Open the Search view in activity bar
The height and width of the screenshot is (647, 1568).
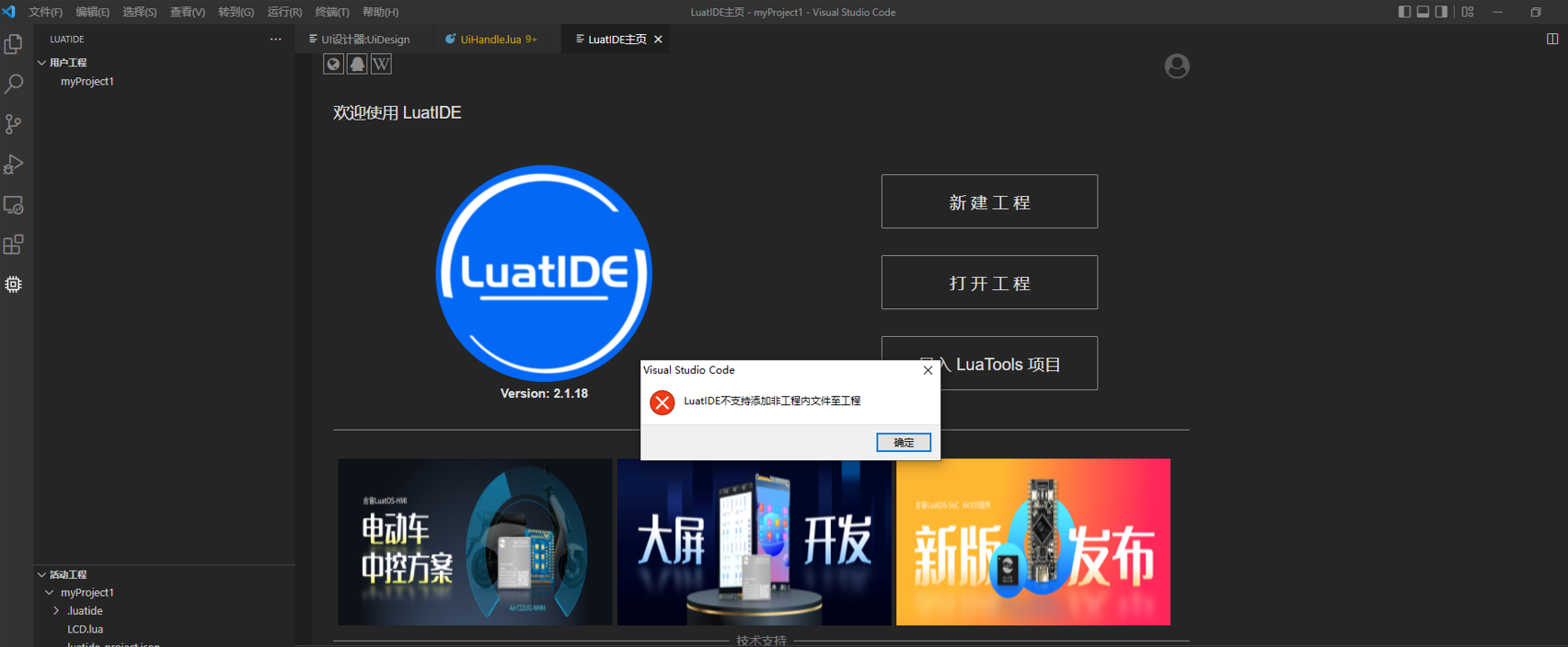tap(13, 84)
